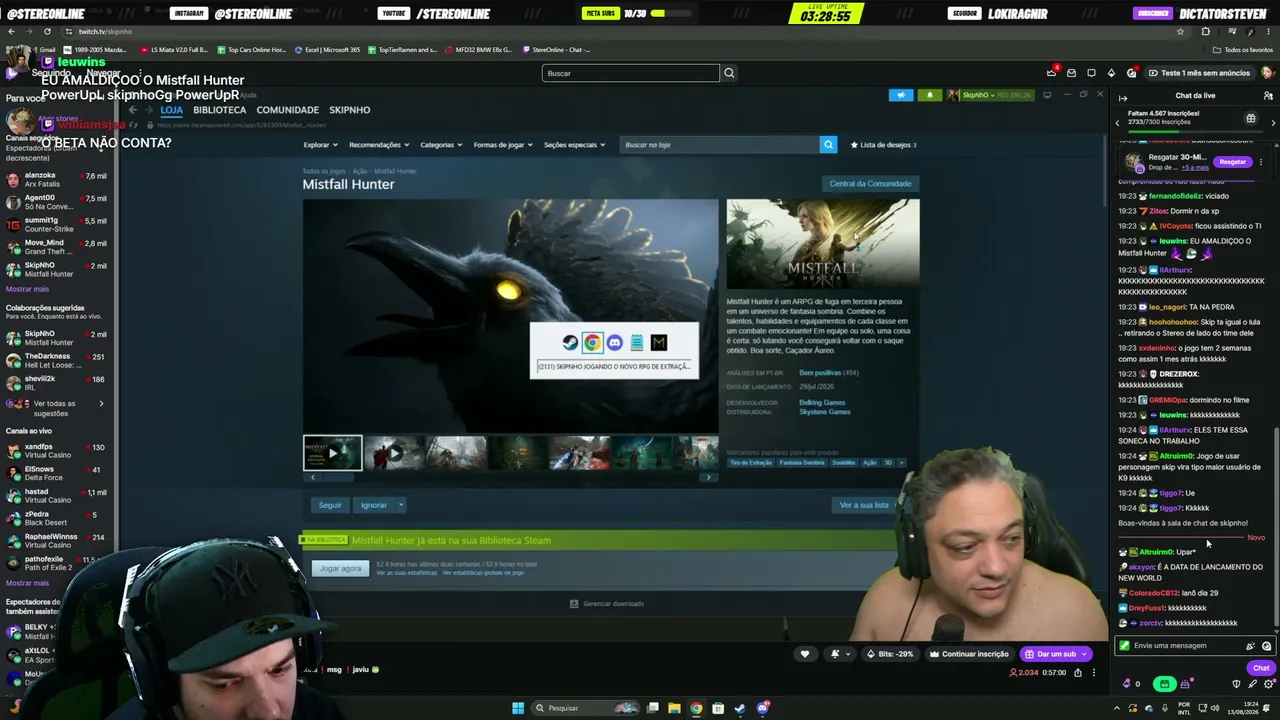The width and height of the screenshot is (1280, 720).
Task: Click Mostrar mais under followed channels
Action: (x=27, y=289)
